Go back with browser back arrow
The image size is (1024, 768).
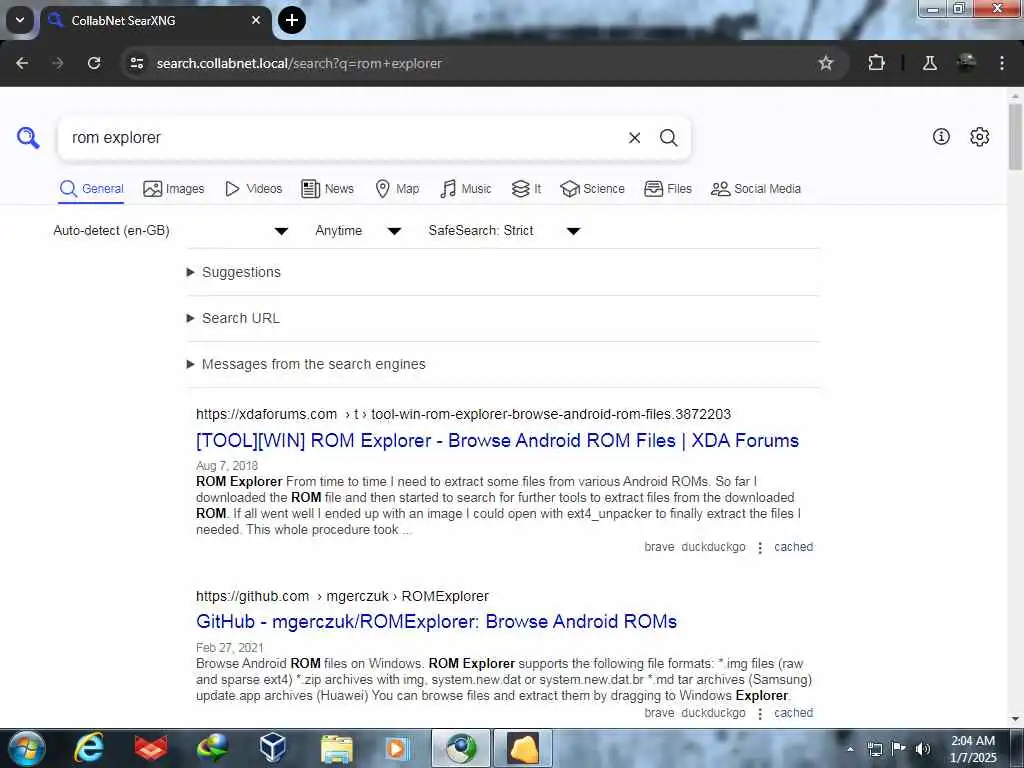(x=22, y=63)
